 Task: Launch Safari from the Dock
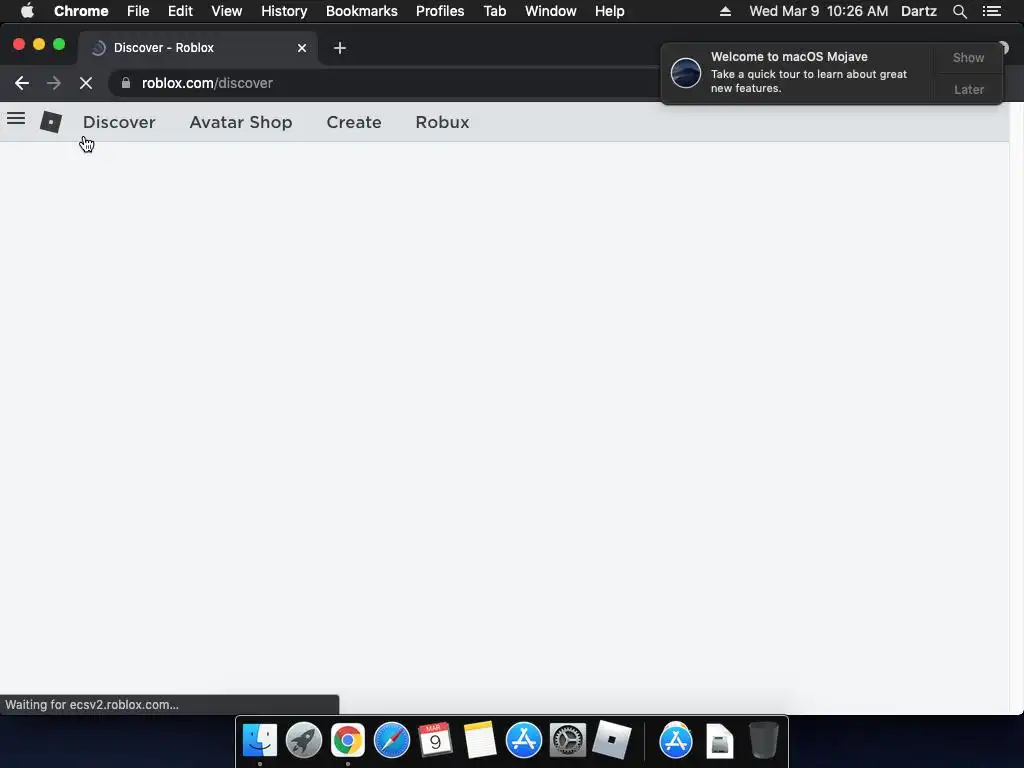click(392, 741)
